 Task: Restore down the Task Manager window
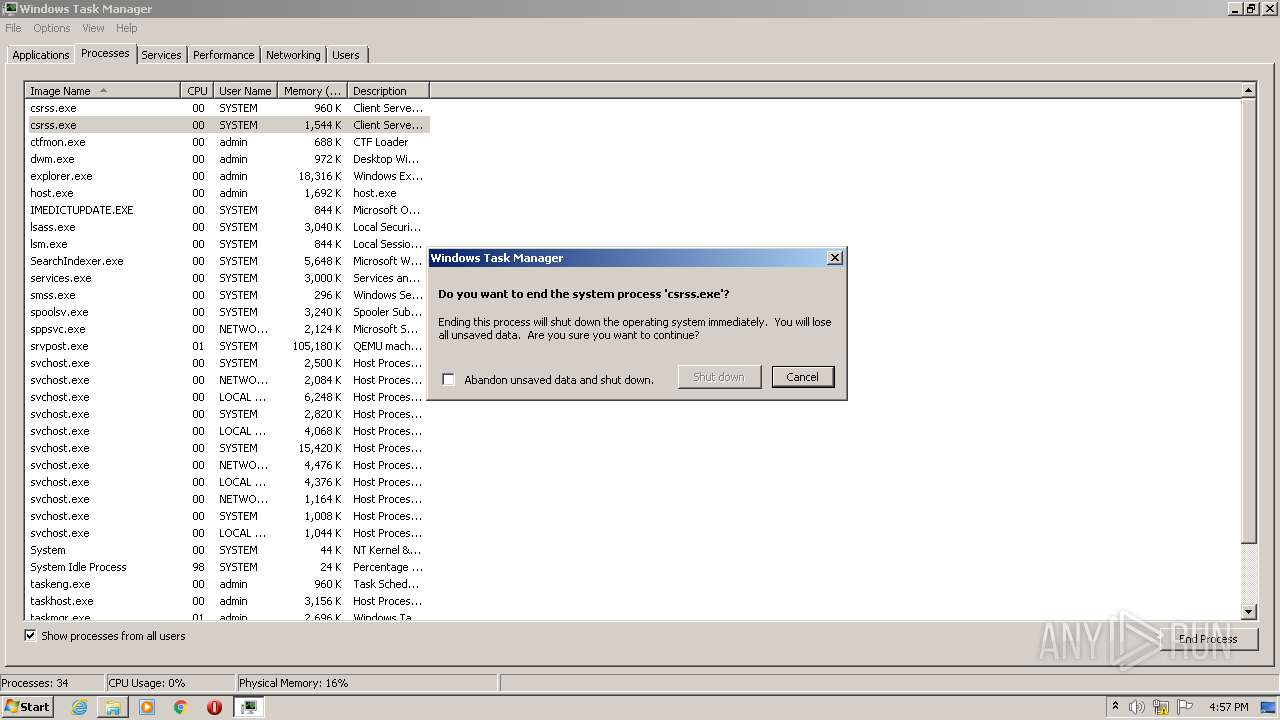click(1251, 9)
